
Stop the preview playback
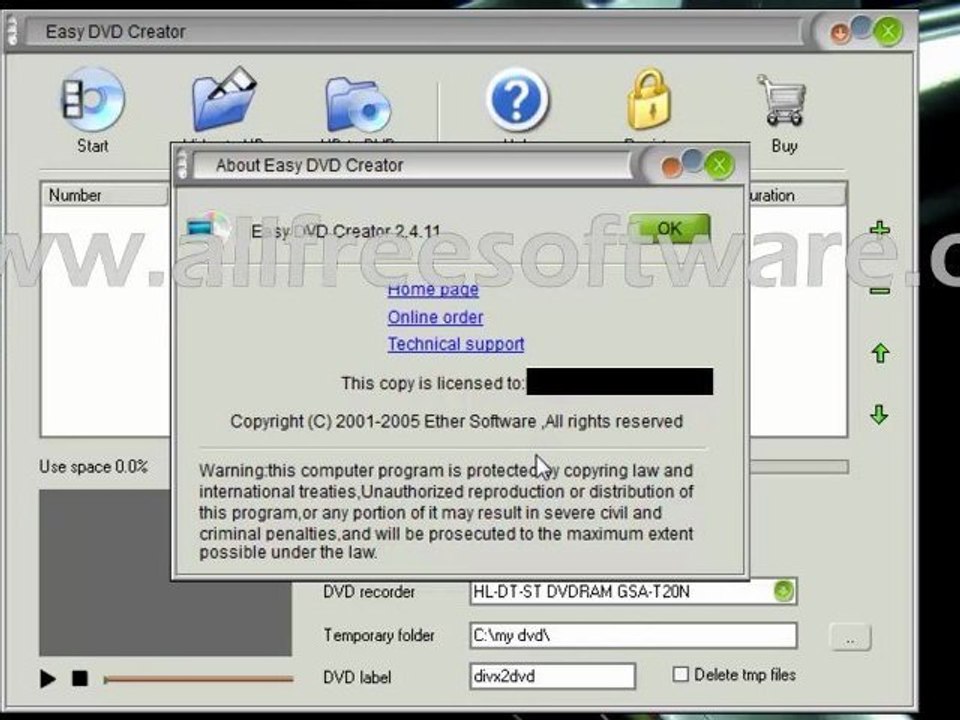[x=80, y=678]
